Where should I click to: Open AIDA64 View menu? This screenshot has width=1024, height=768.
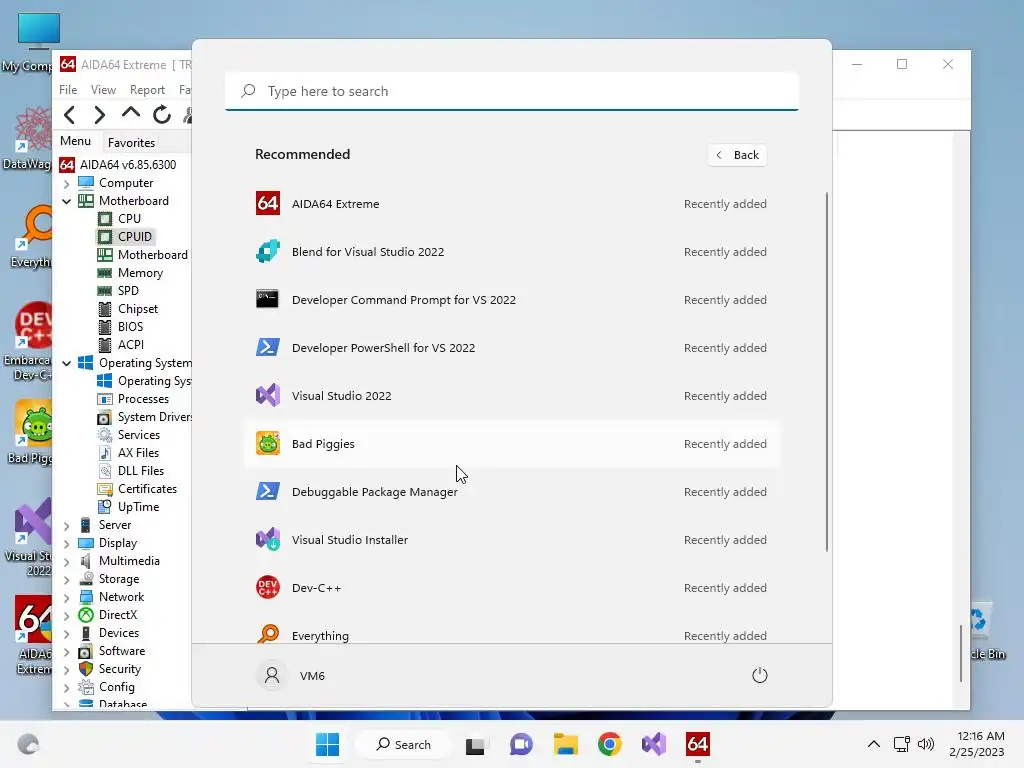point(103,89)
